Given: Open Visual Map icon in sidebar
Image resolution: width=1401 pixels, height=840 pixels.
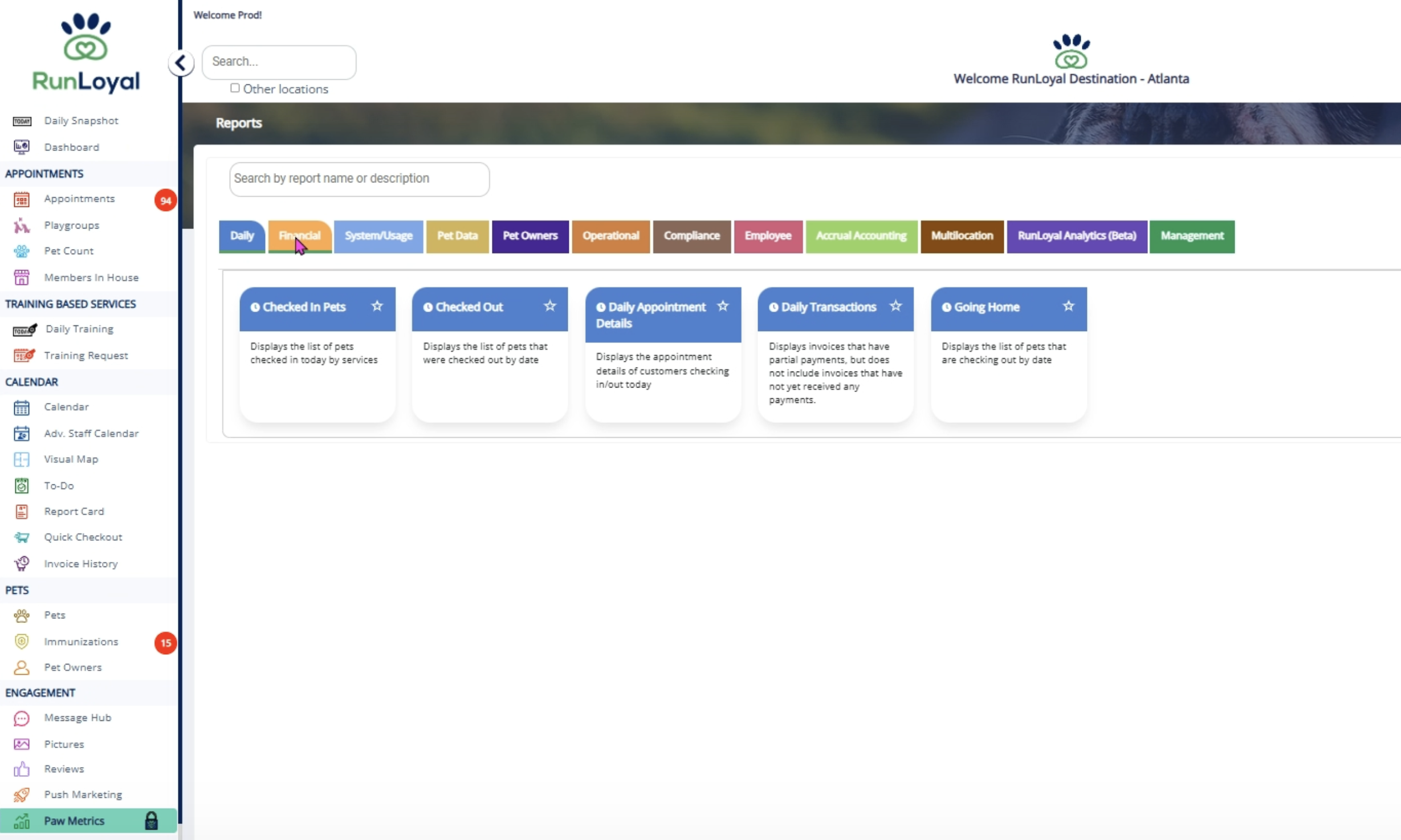Looking at the screenshot, I should (x=22, y=459).
